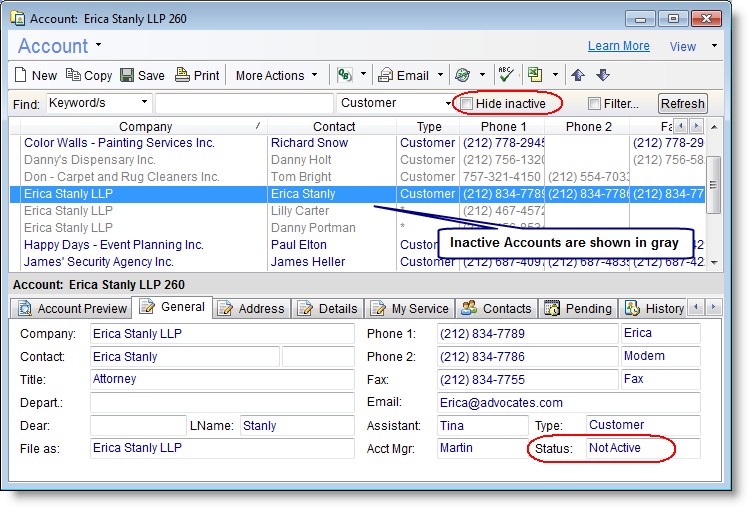Screen dimensions: 748x507
Task: Open the Keyword/s find dropdown
Action: point(98,103)
